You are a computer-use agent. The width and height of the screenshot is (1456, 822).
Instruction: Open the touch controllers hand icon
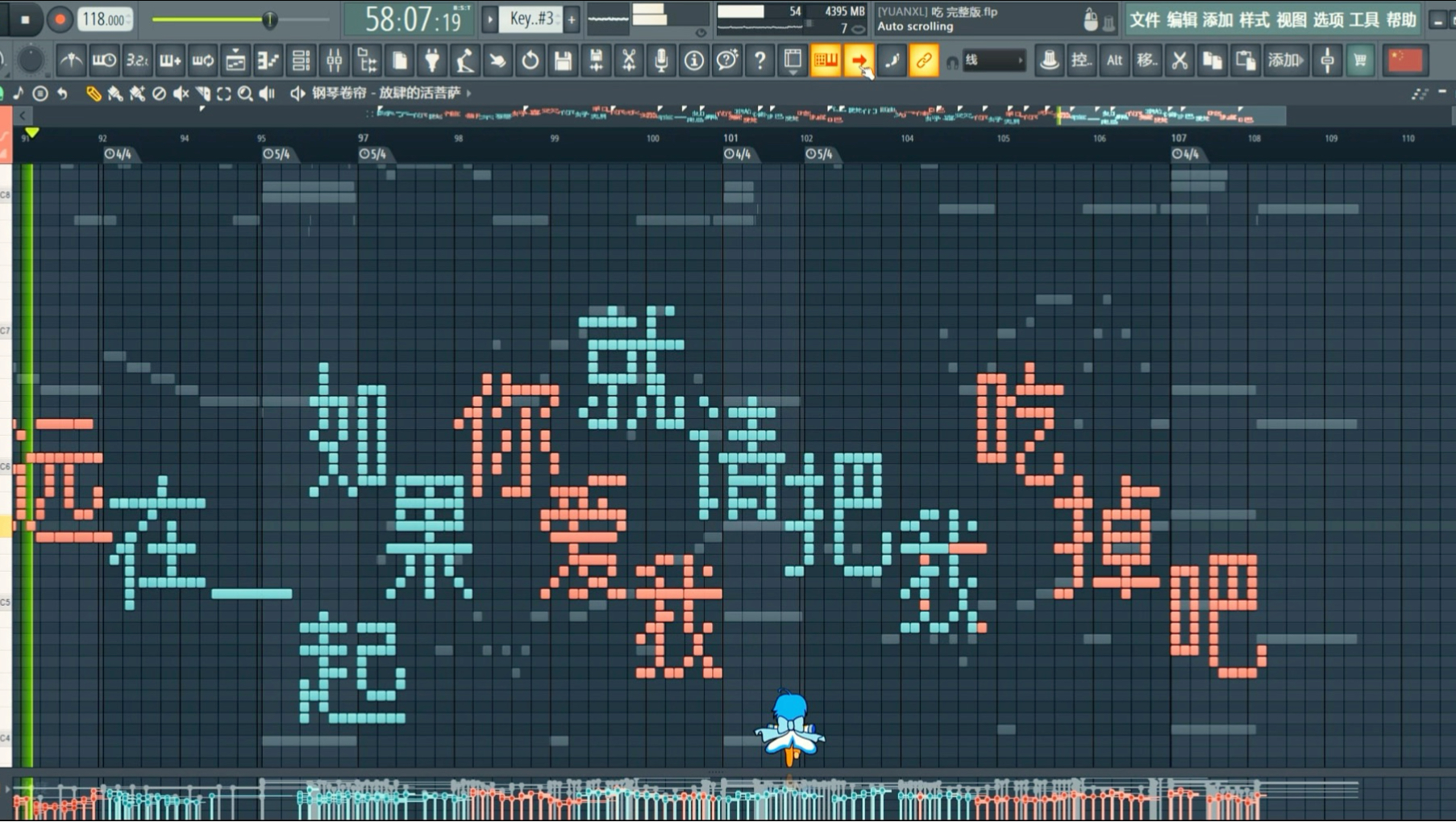coord(497,61)
